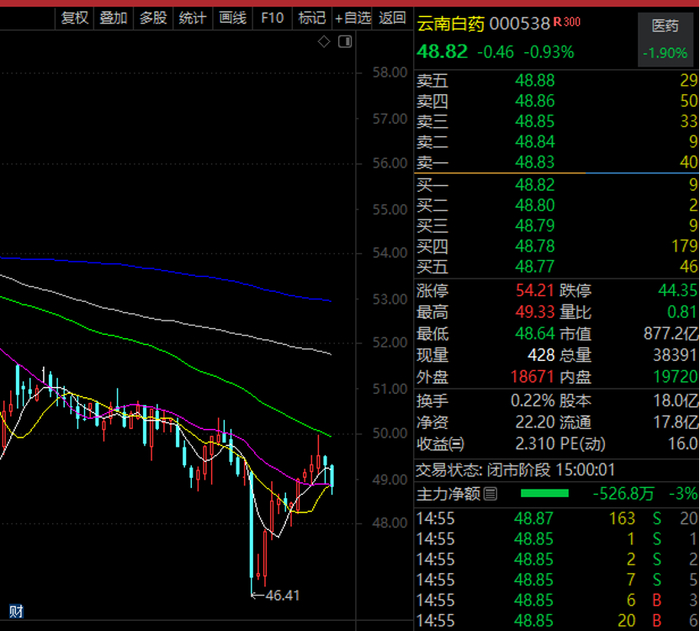Click the 总量 value 38391
The width and height of the screenshot is (700, 631).
(x=675, y=355)
